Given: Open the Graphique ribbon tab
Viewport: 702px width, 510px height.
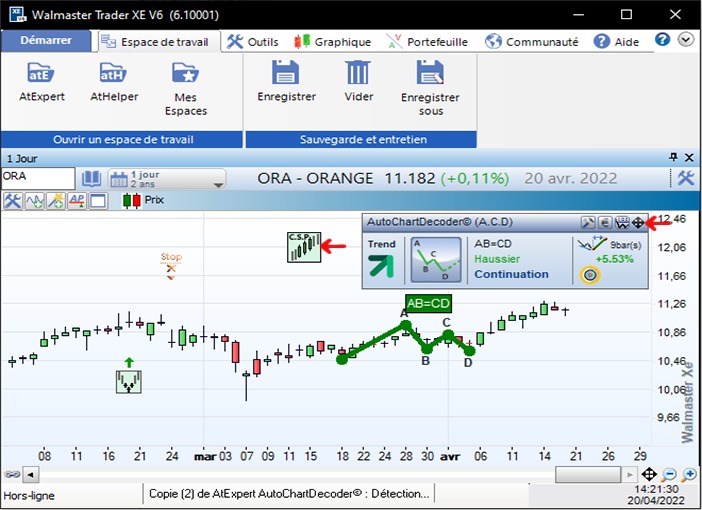Looking at the screenshot, I should click(x=332, y=42).
